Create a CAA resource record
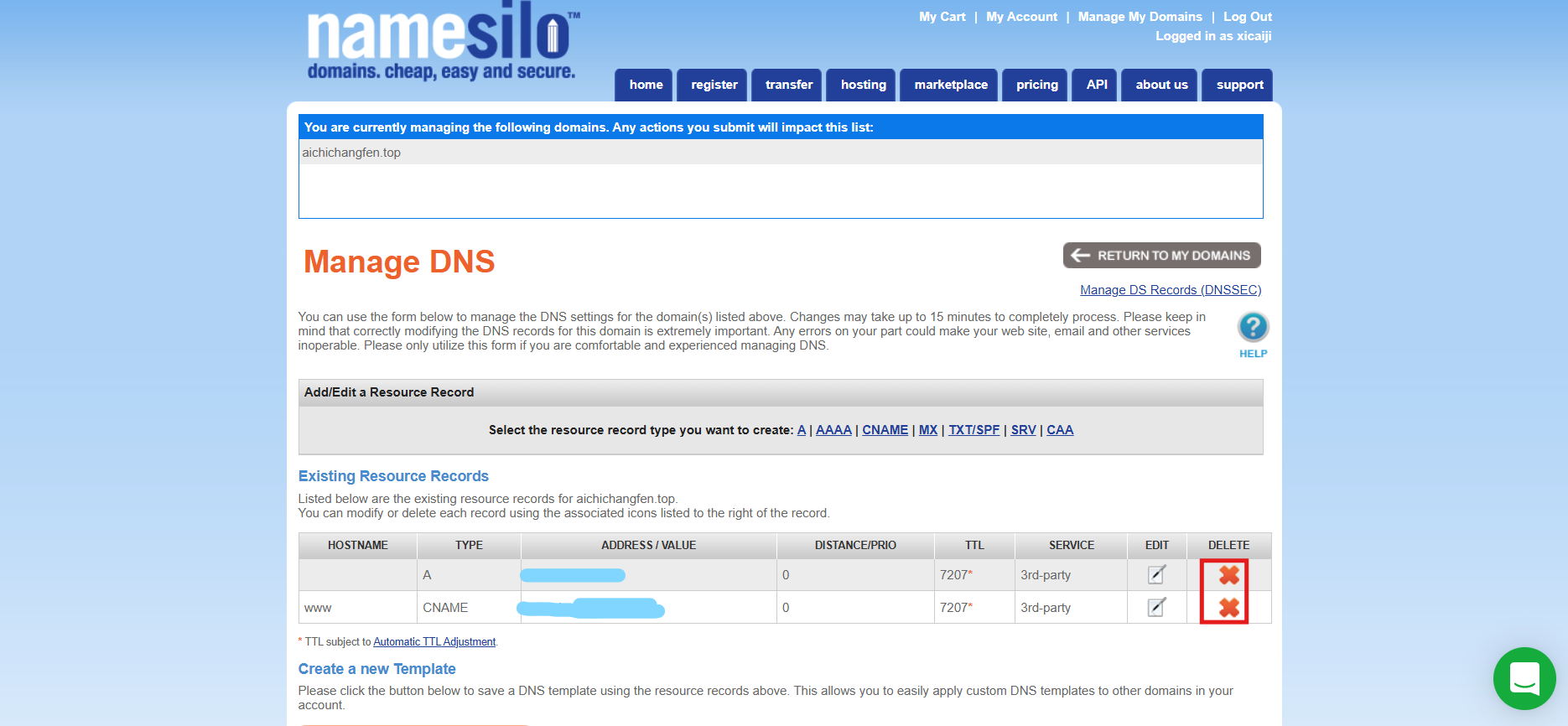The height and width of the screenshot is (726, 1568). click(1060, 430)
